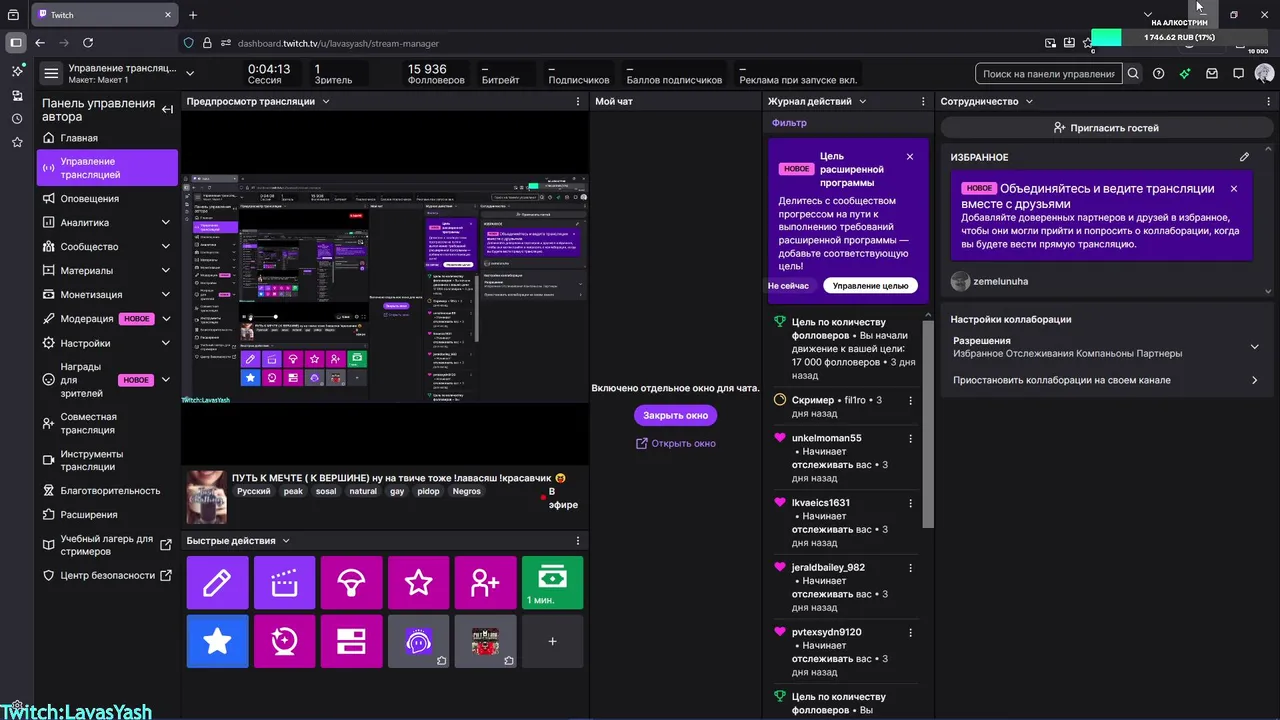Collapse the creator dashboard sidebar
The width and height of the screenshot is (1280, 720).
click(x=167, y=110)
